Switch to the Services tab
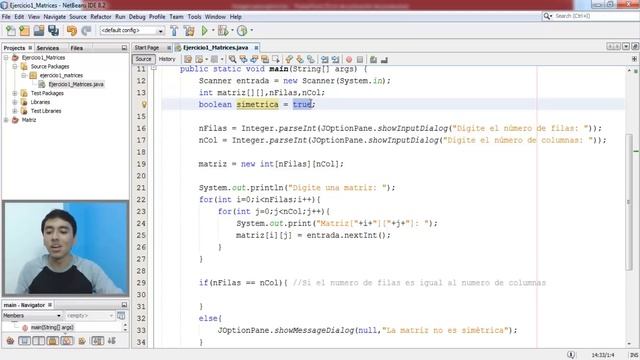 pyautogui.click(x=47, y=48)
